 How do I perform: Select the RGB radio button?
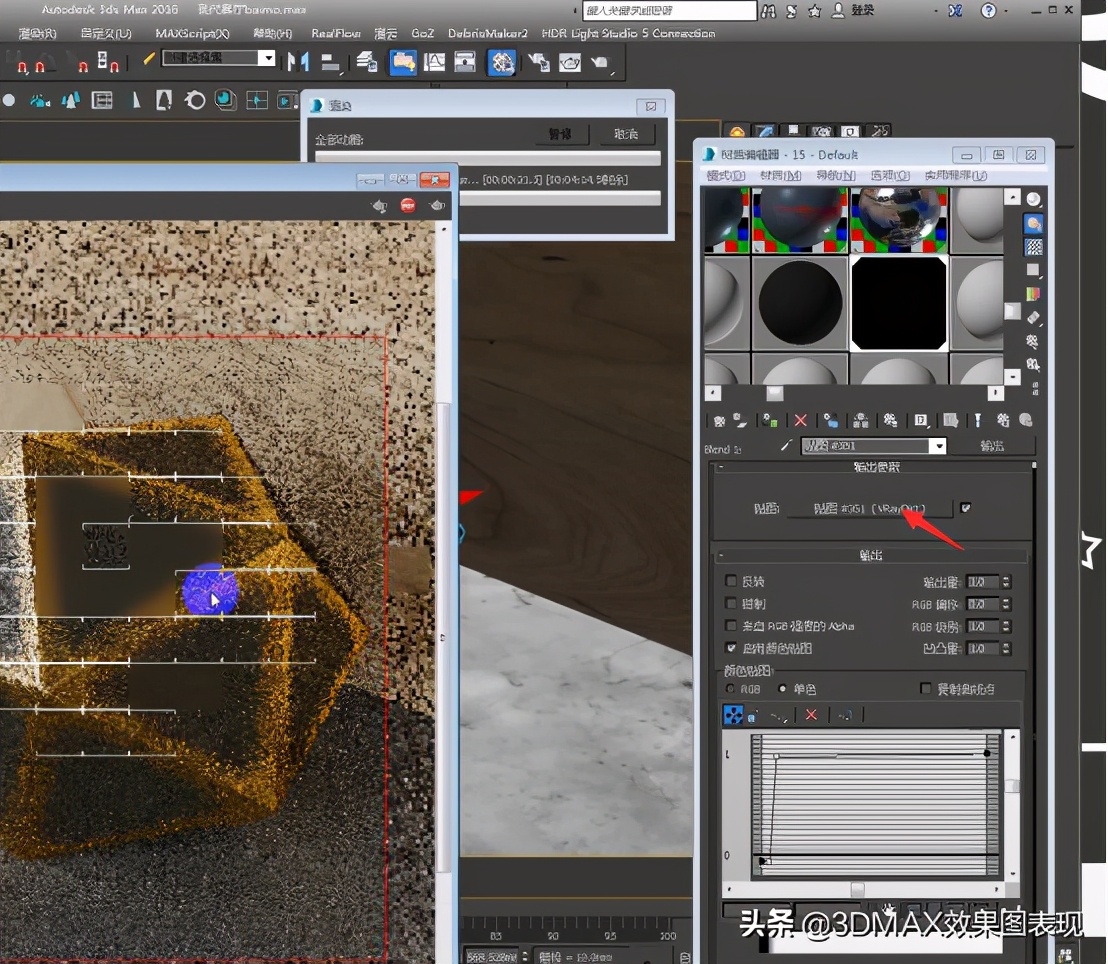pyautogui.click(x=731, y=688)
